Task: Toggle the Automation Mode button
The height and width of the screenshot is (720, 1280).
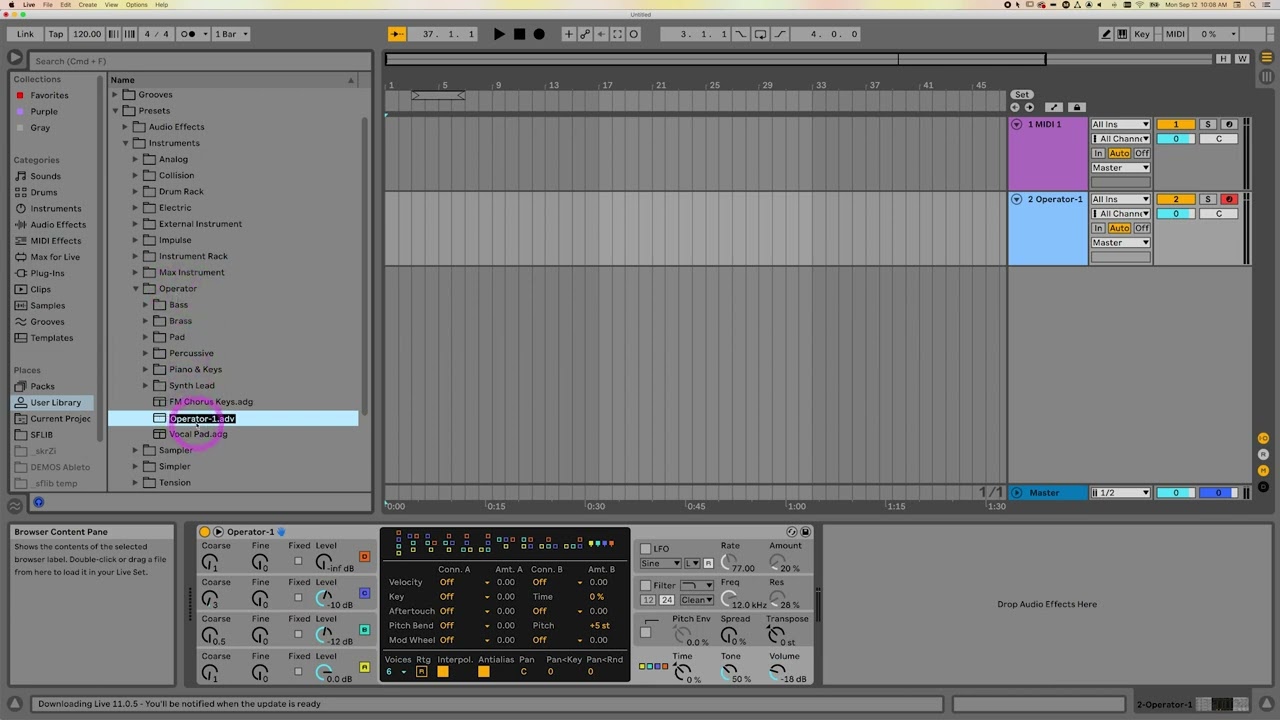Action: click(1053, 107)
